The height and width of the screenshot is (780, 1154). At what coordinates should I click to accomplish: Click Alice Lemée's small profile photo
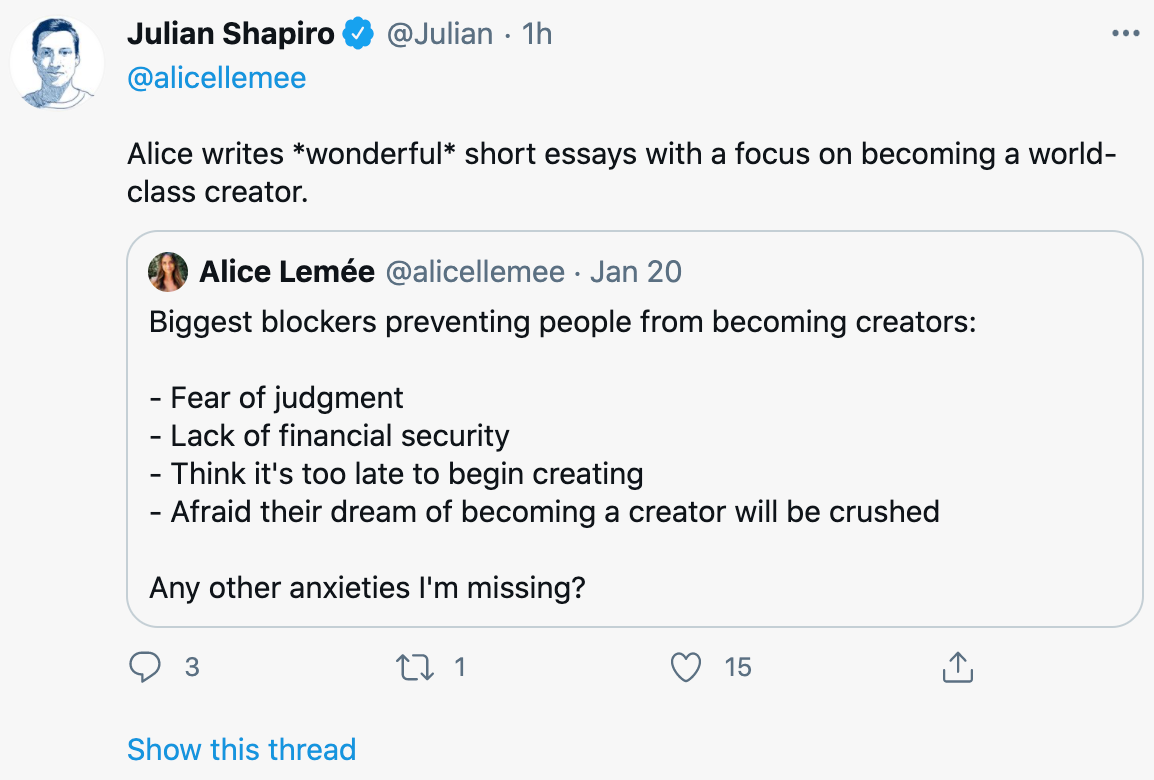[168, 271]
